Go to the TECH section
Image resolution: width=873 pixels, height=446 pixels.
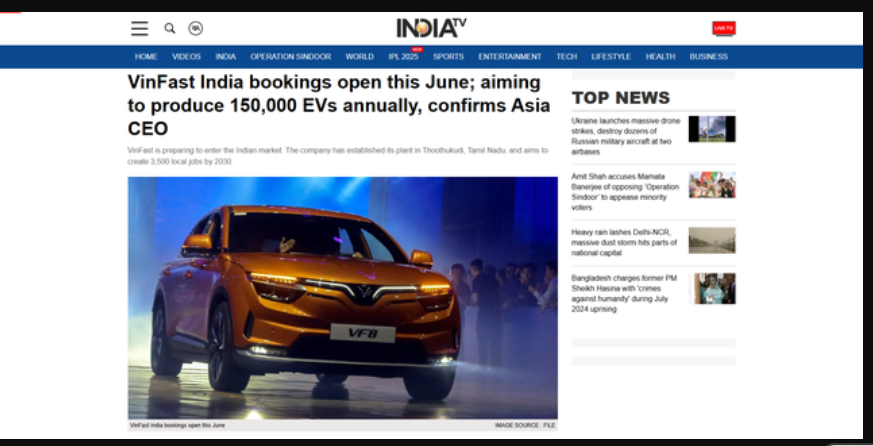tap(566, 57)
